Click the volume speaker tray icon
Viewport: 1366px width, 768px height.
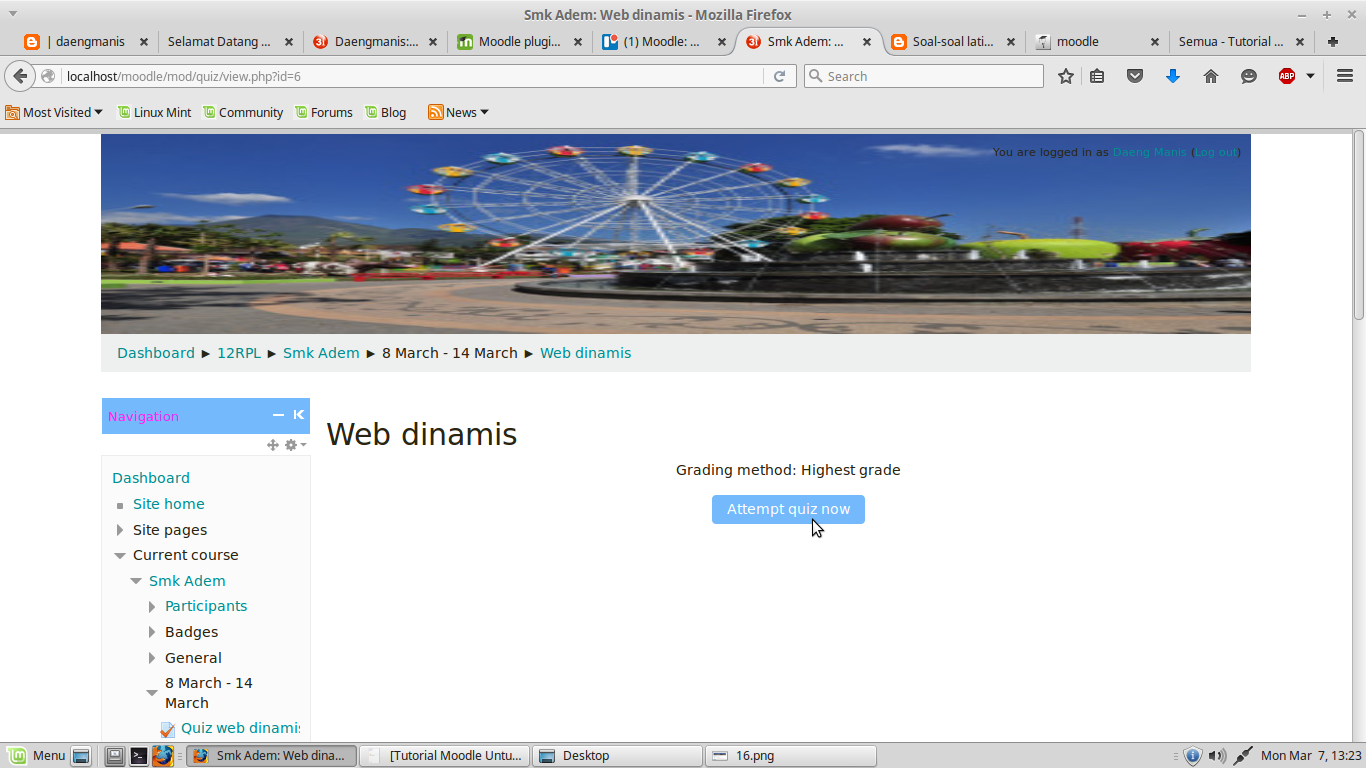[x=1216, y=756]
